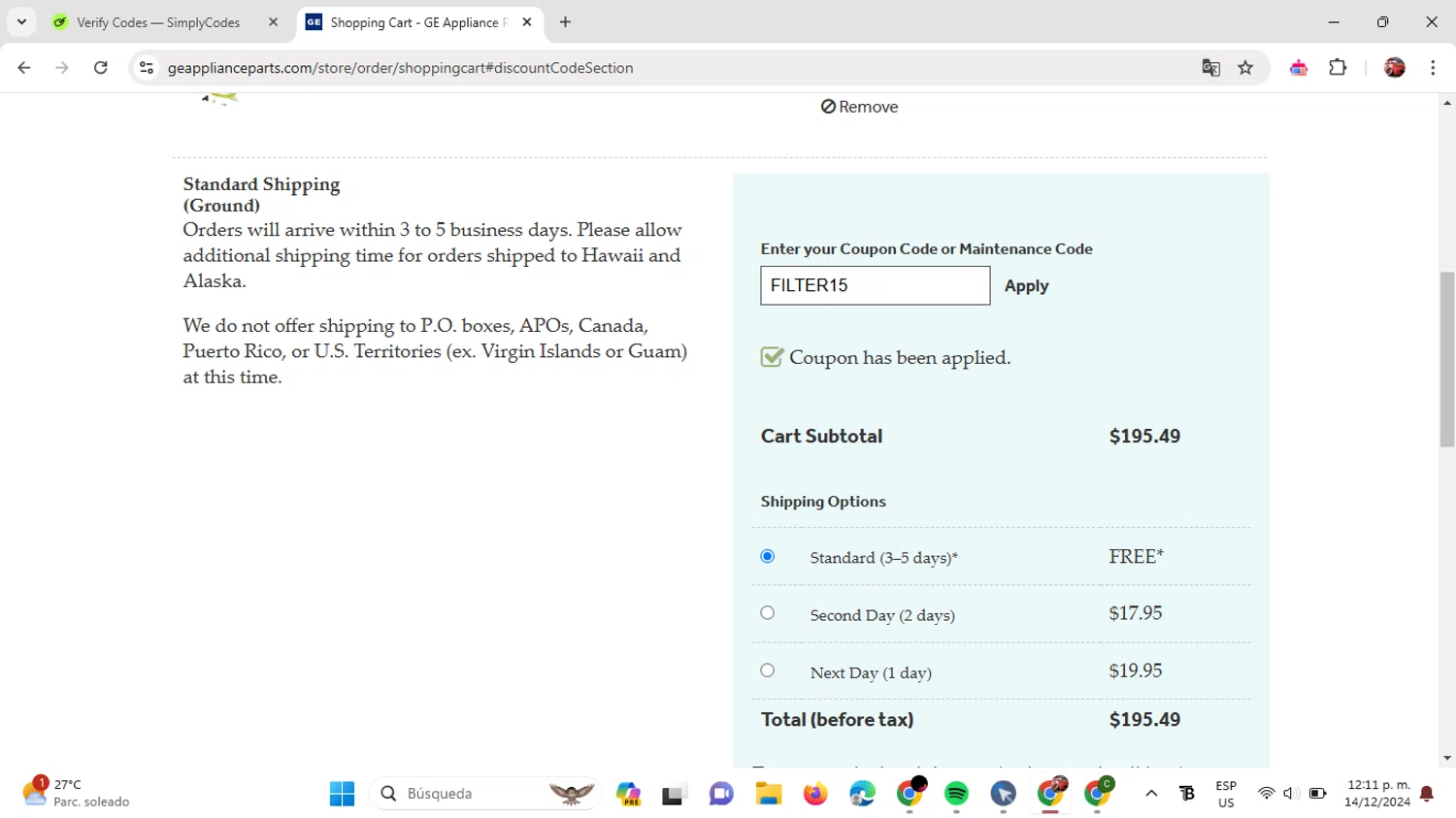Click the "$19.95" shipping price
1456x818 pixels.
click(1136, 671)
